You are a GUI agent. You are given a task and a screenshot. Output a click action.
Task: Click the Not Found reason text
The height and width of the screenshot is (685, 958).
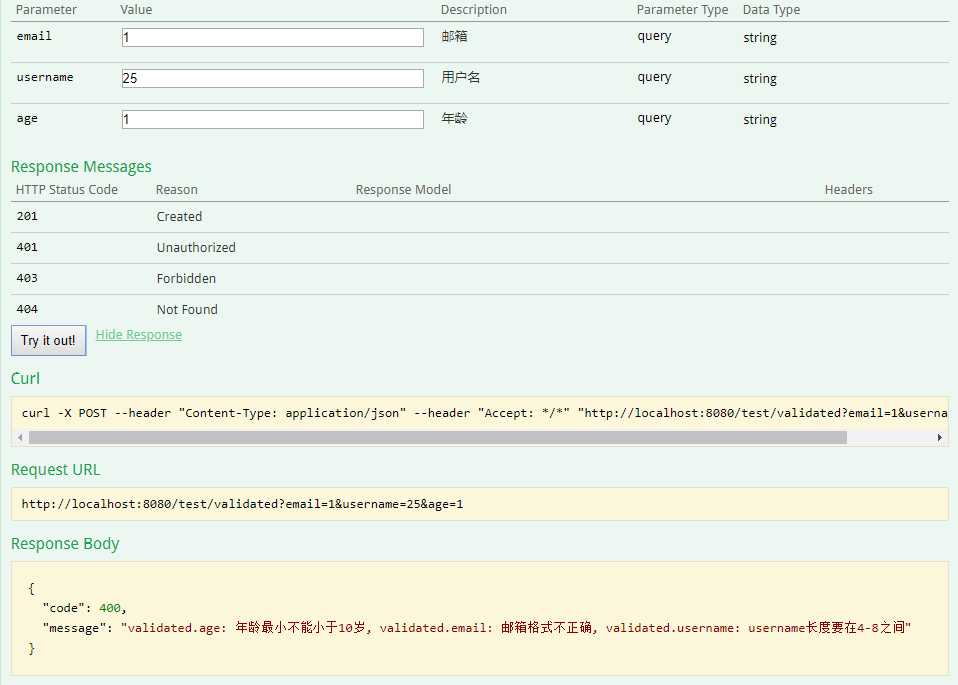(187, 310)
